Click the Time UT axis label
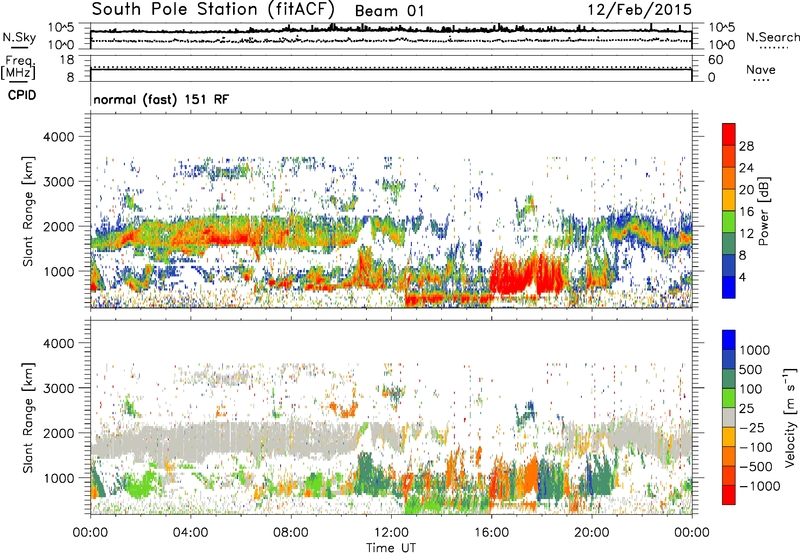The image size is (800, 554). 391,548
